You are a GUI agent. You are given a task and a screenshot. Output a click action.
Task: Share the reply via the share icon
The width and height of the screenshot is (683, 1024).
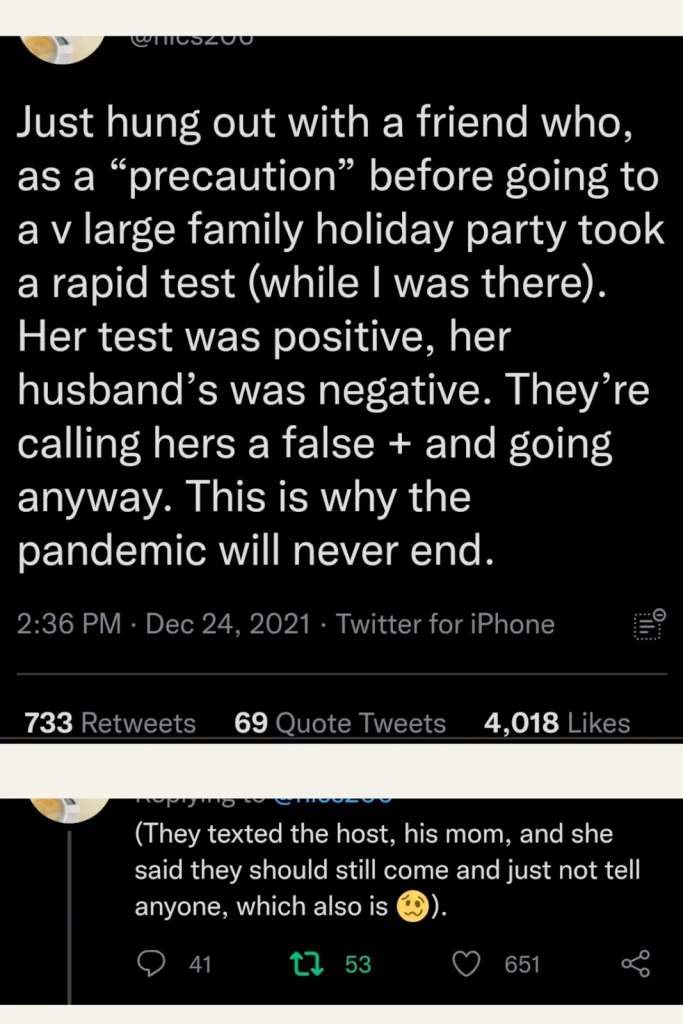(637, 963)
